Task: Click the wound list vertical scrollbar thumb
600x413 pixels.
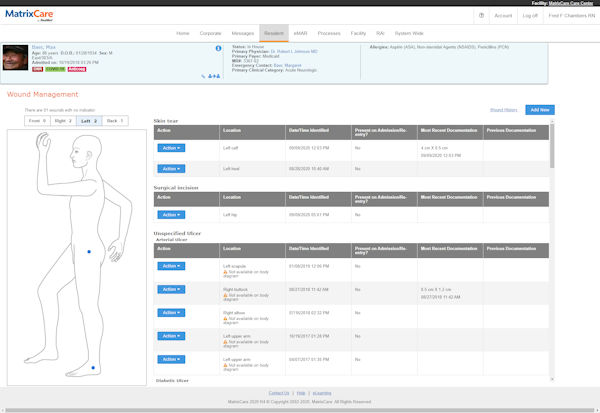Action: tap(552, 145)
